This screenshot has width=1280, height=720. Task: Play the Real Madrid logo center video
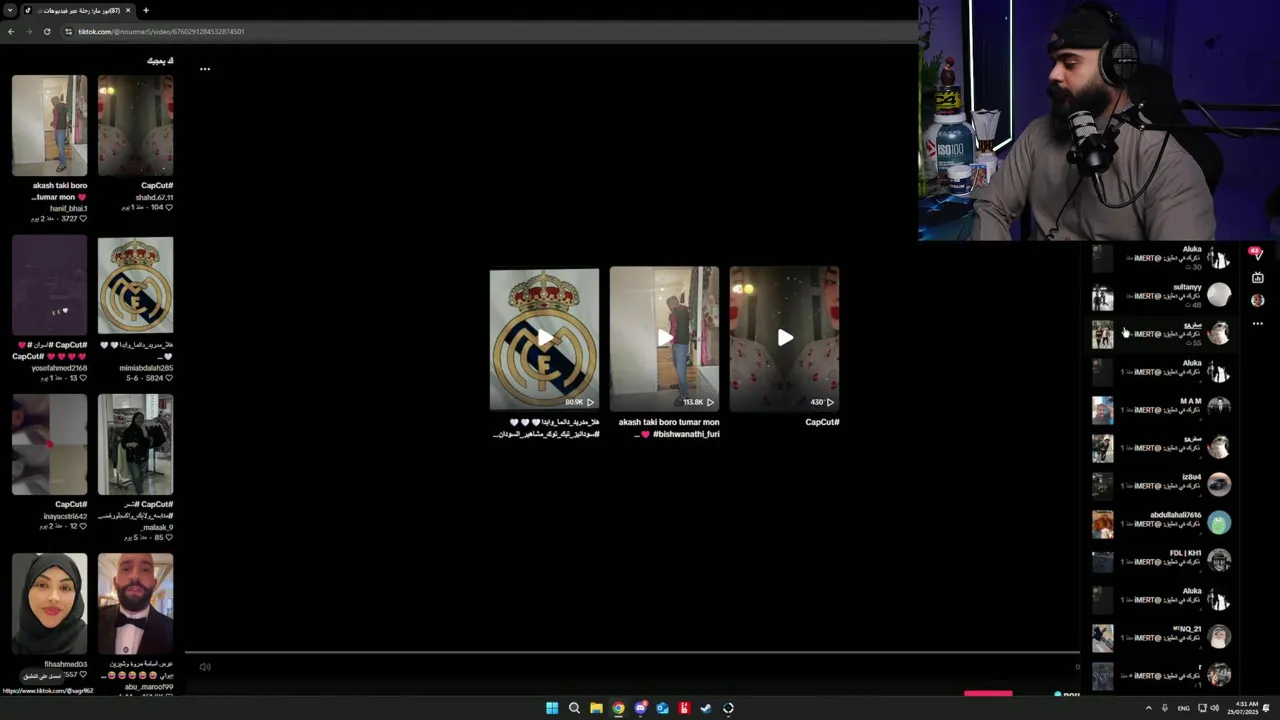click(x=544, y=339)
